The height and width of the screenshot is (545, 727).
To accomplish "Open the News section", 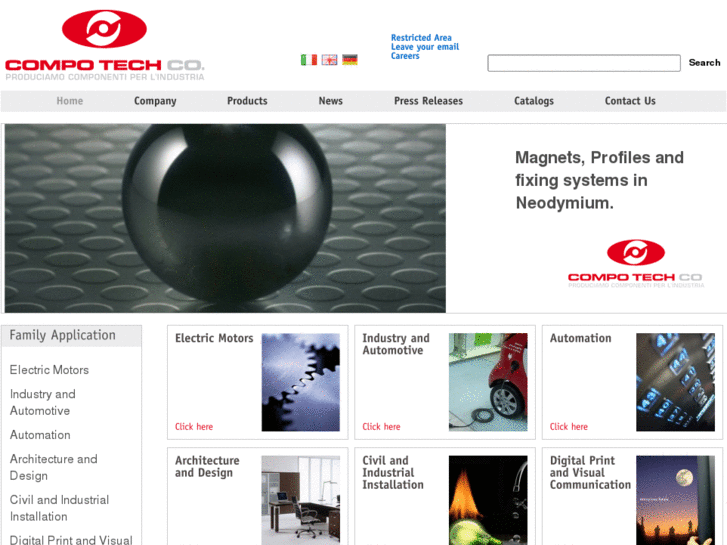I will coord(331,101).
